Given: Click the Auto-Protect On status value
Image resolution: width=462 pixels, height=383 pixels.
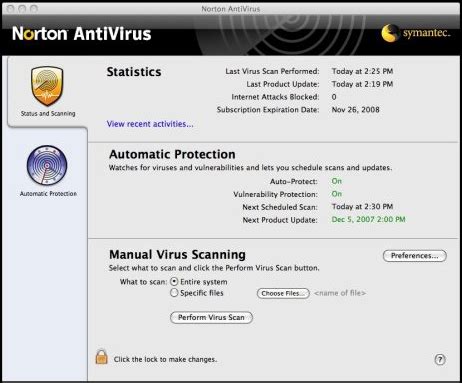Looking at the screenshot, I should [337, 181].
